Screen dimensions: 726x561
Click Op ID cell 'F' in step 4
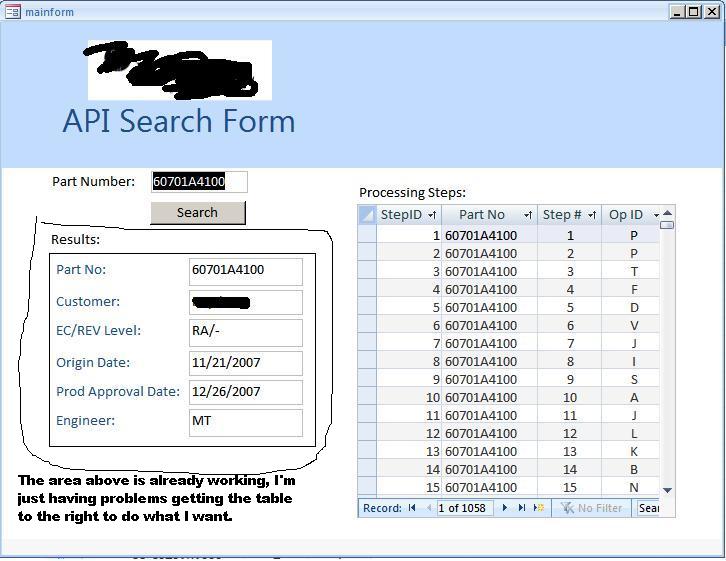[x=630, y=289]
